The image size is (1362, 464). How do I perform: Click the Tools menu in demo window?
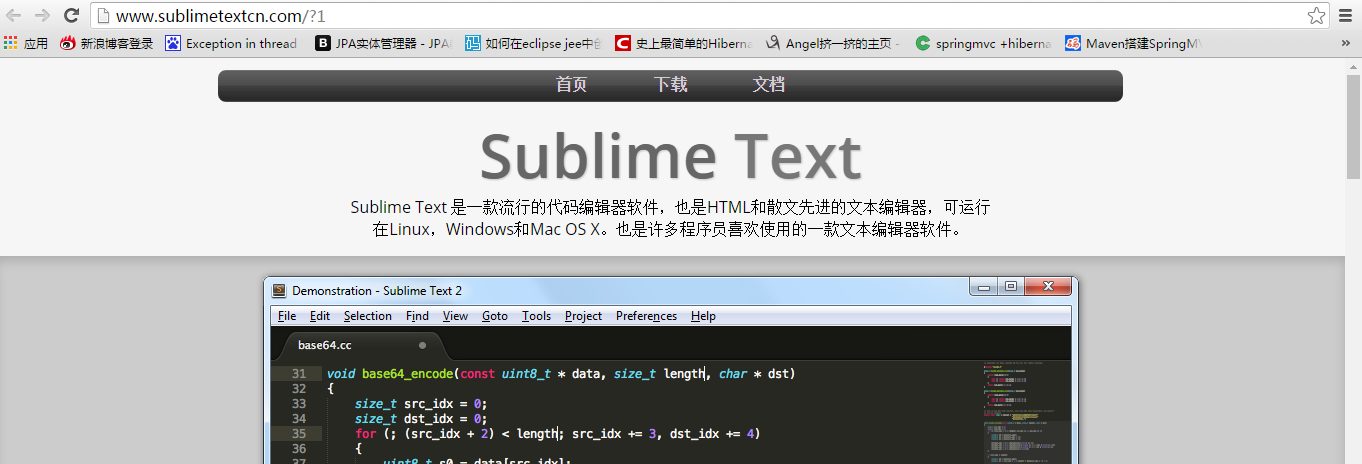pos(536,316)
